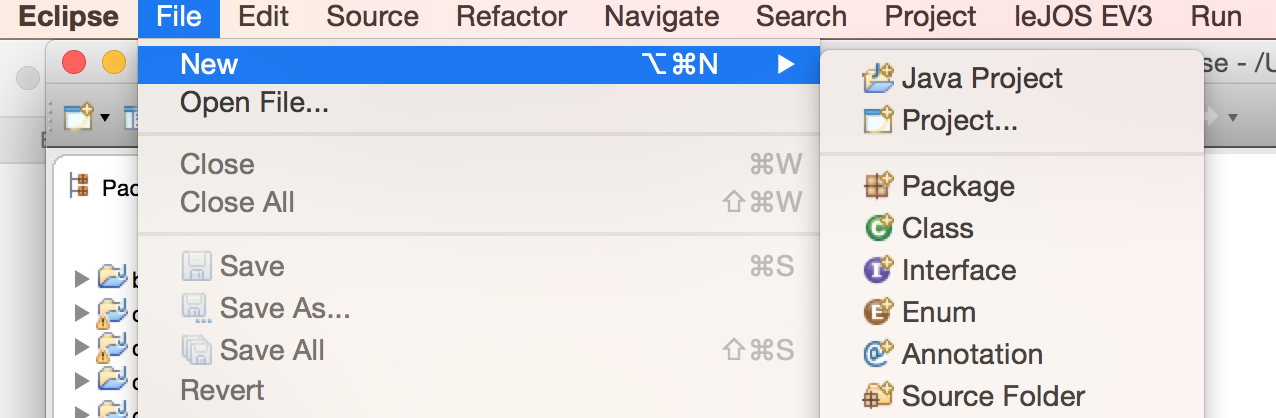Open the Refactor menu
Viewport: 1276px width, 418px height.
[511, 17]
